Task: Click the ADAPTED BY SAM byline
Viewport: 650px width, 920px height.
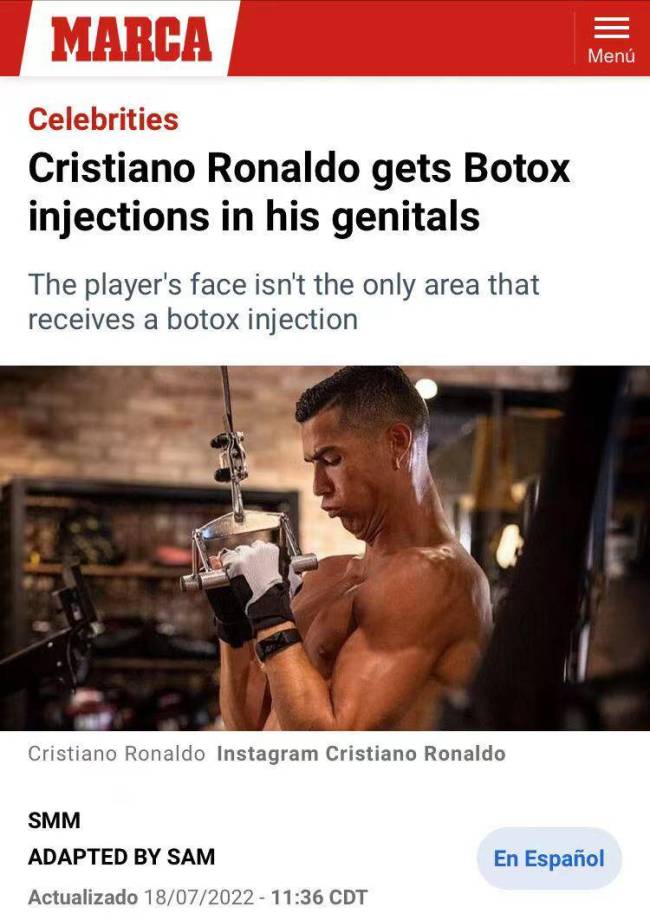Action: 121,857
